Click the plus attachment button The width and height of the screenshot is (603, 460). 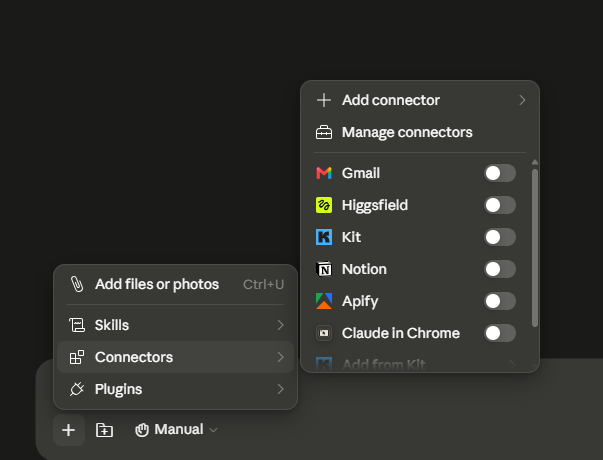click(69, 430)
